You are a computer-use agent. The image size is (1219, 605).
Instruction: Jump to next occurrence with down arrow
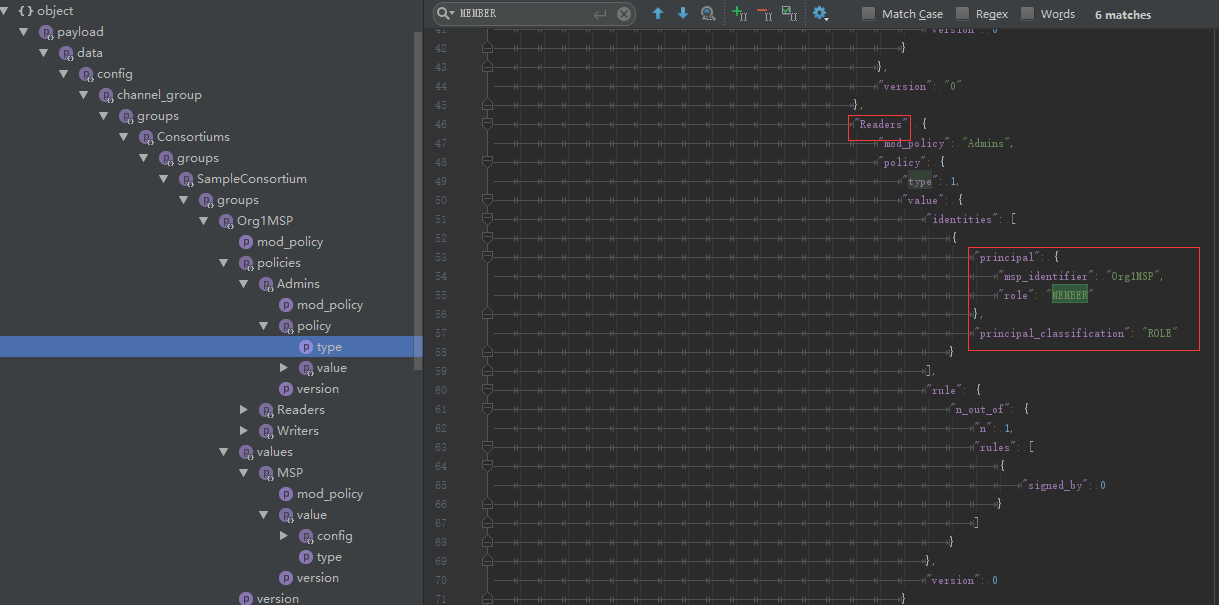click(x=683, y=14)
